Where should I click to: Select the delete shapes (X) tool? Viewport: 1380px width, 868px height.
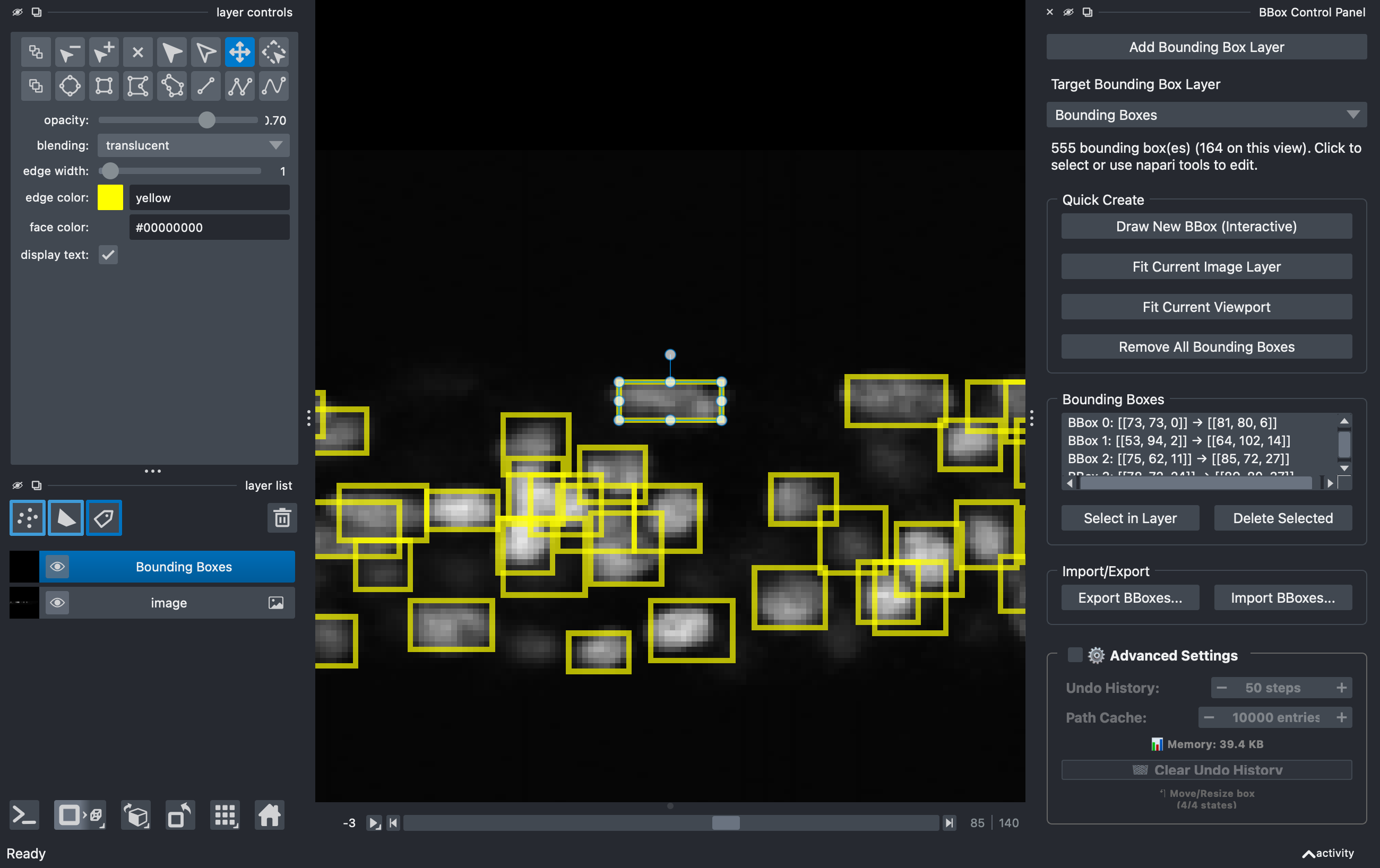coord(137,53)
